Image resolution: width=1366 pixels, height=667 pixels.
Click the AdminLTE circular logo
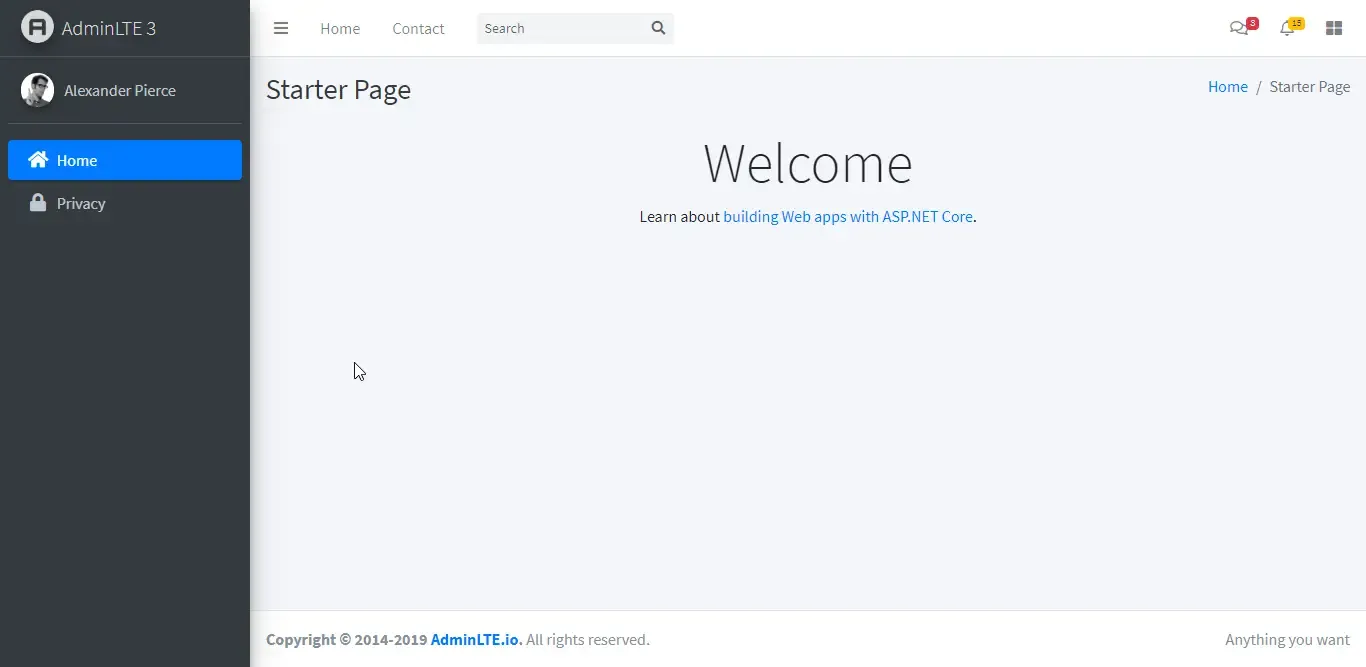[x=37, y=27]
